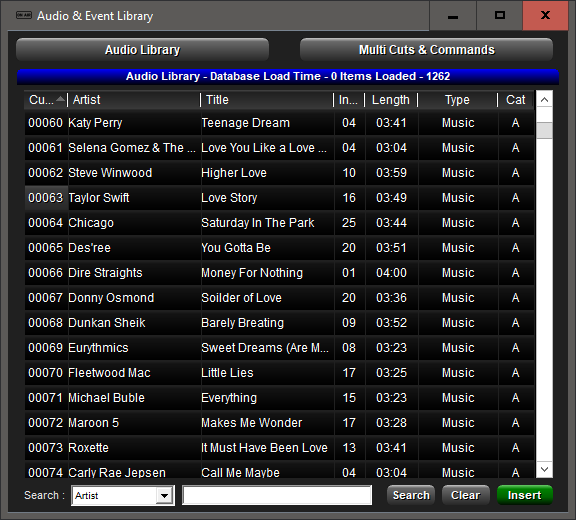Viewport: 576px width, 520px height.
Task: Sort by Cut number column header
Action: (46, 100)
